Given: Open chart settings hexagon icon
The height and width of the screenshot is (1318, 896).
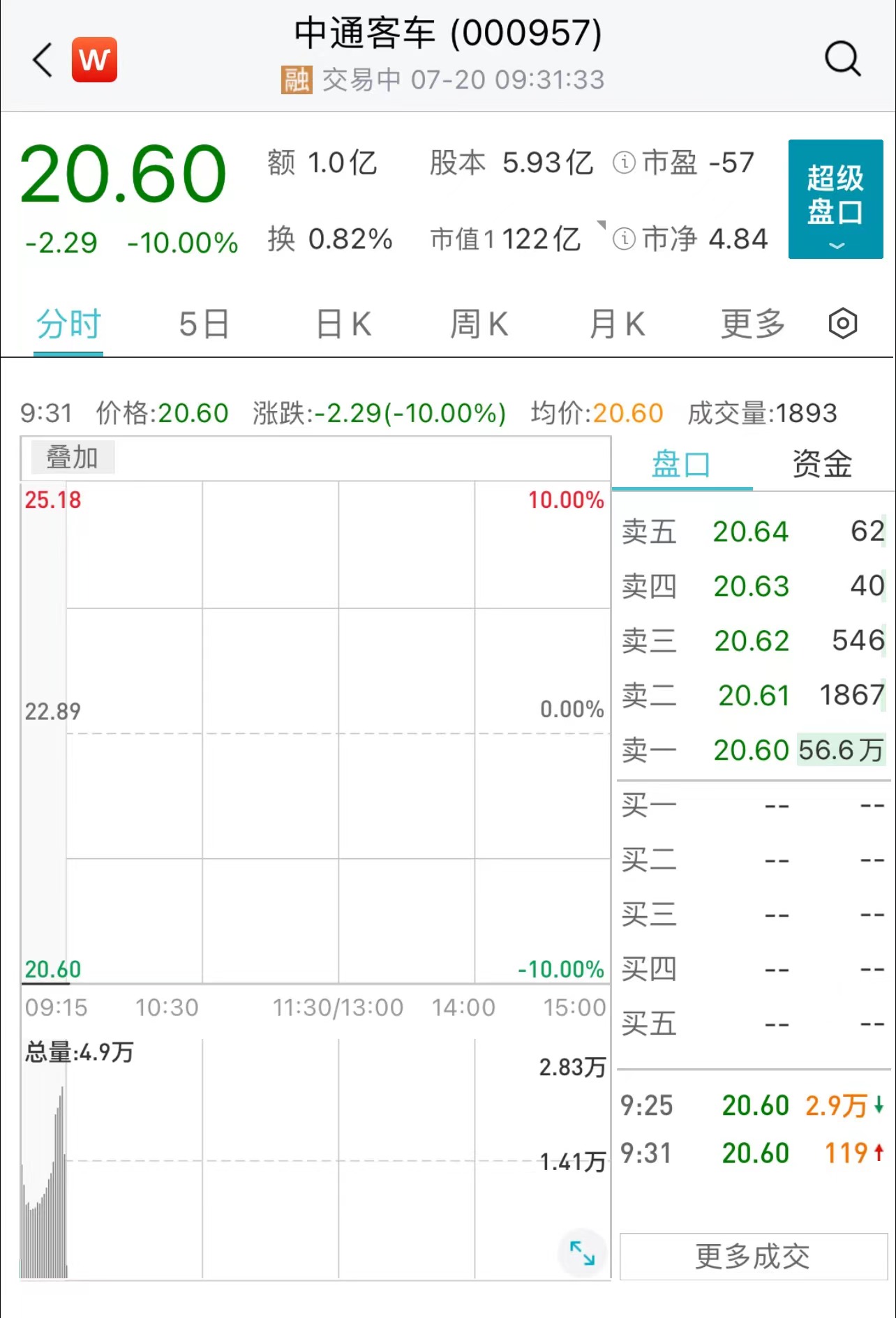Looking at the screenshot, I should pos(842,324).
